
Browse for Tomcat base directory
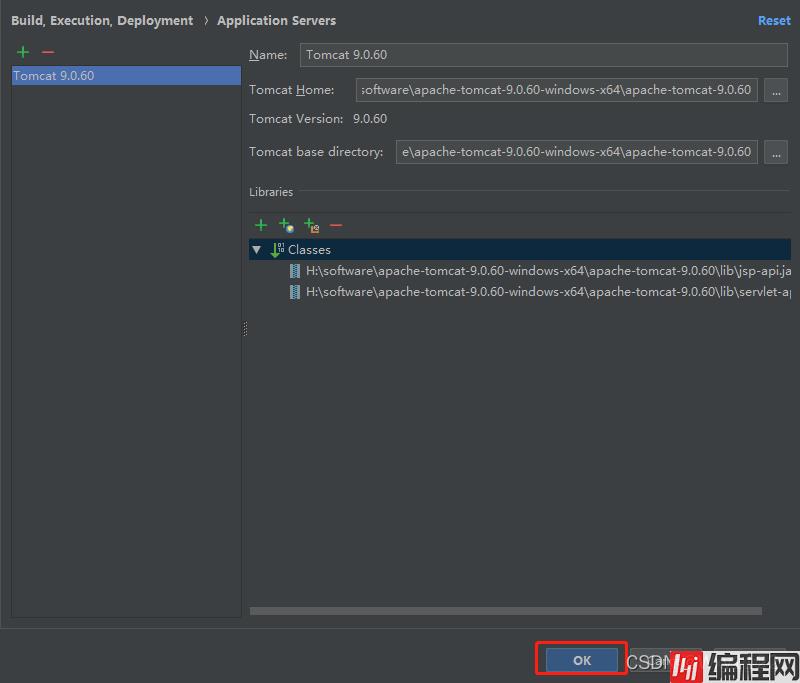tap(776, 152)
